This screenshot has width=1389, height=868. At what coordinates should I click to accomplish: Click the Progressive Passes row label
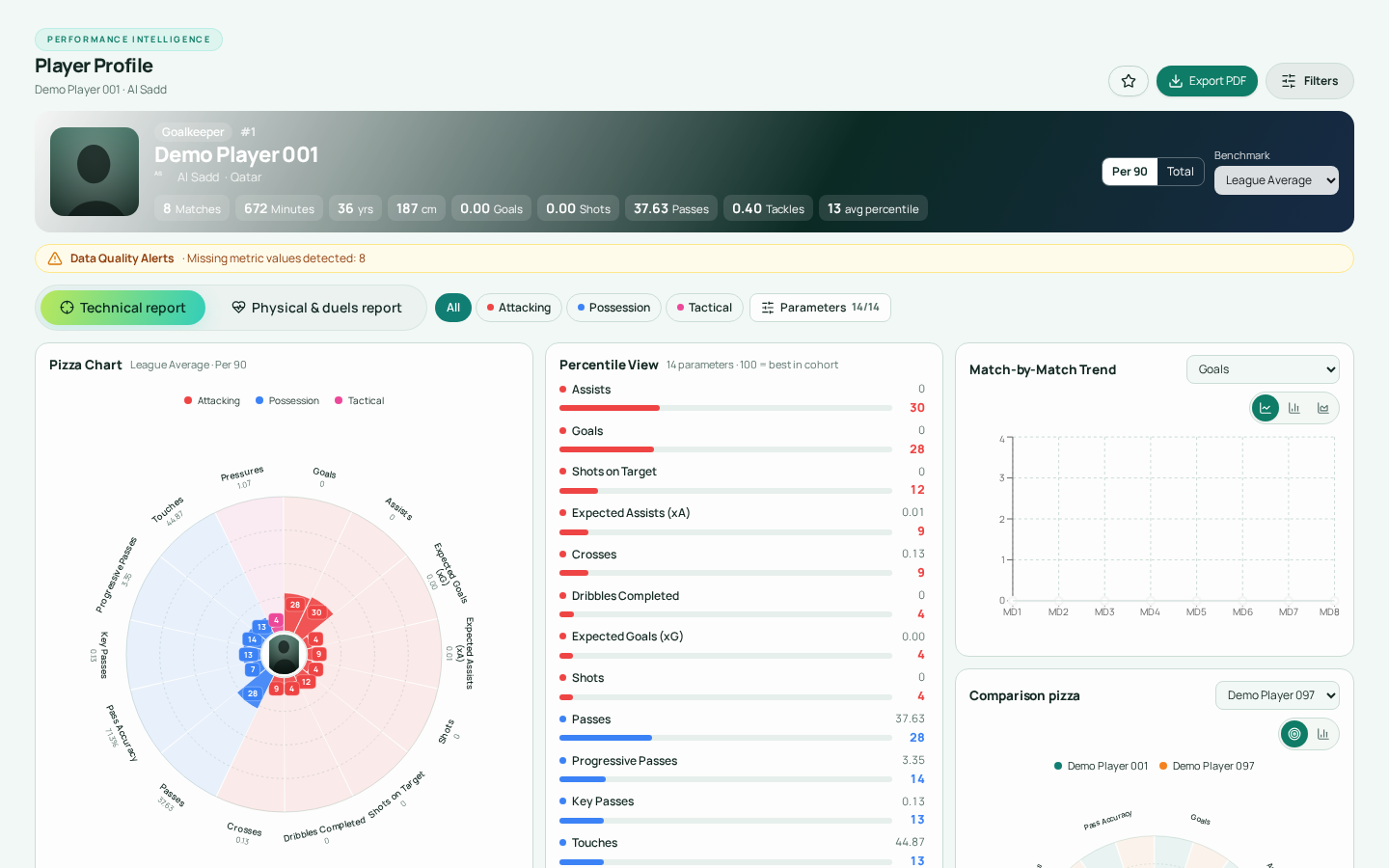(624, 761)
